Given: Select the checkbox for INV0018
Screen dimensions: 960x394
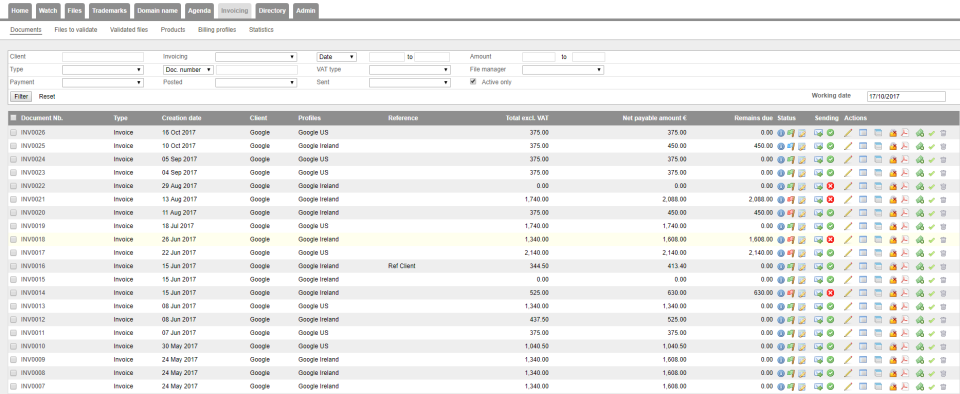Looking at the screenshot, I should point(13,239).
